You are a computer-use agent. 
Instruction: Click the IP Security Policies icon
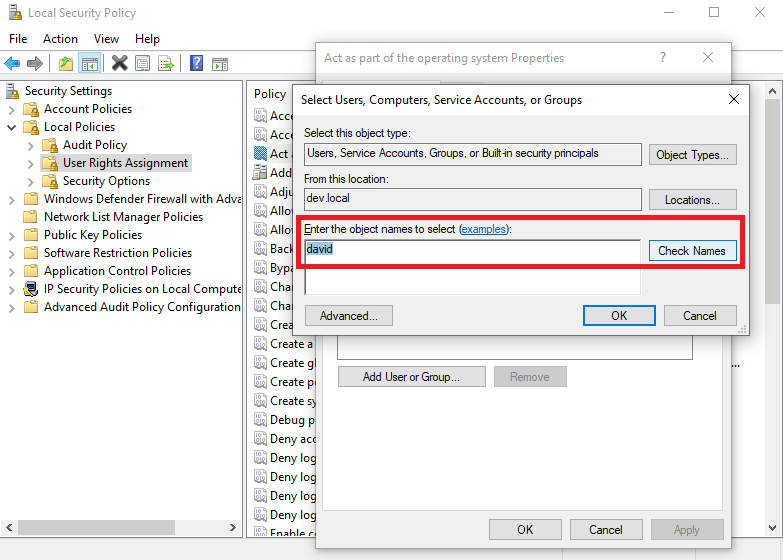[31, 289]
